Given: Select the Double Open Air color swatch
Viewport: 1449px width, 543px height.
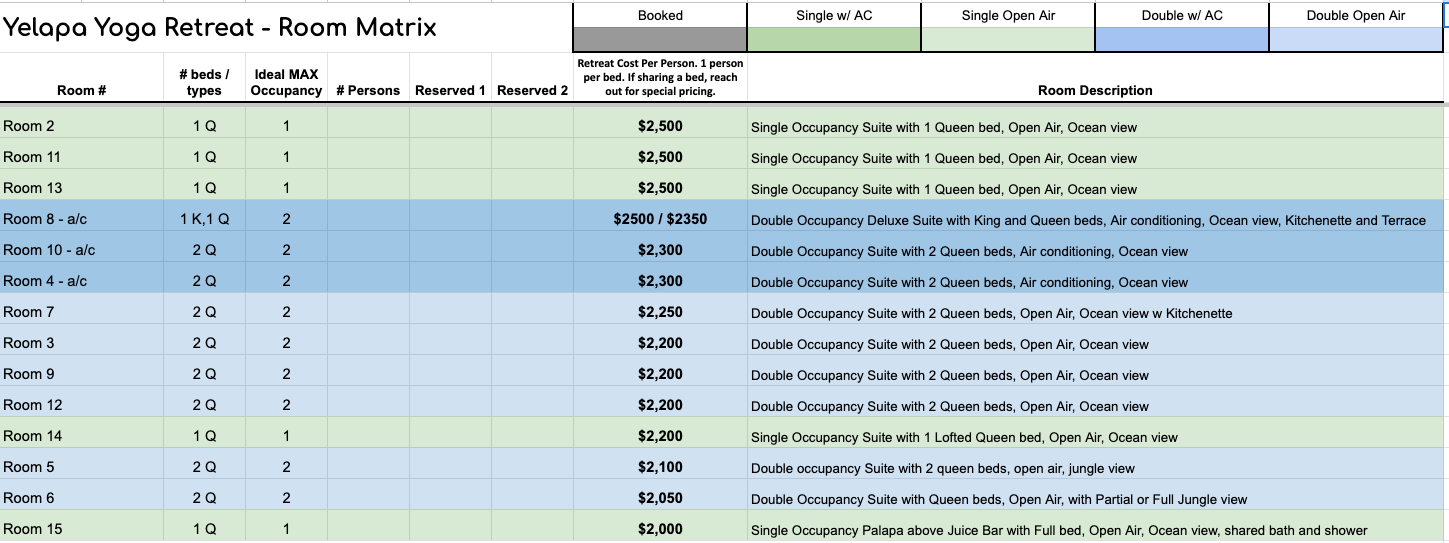Looking at the screenshot, I should 1355,40.
